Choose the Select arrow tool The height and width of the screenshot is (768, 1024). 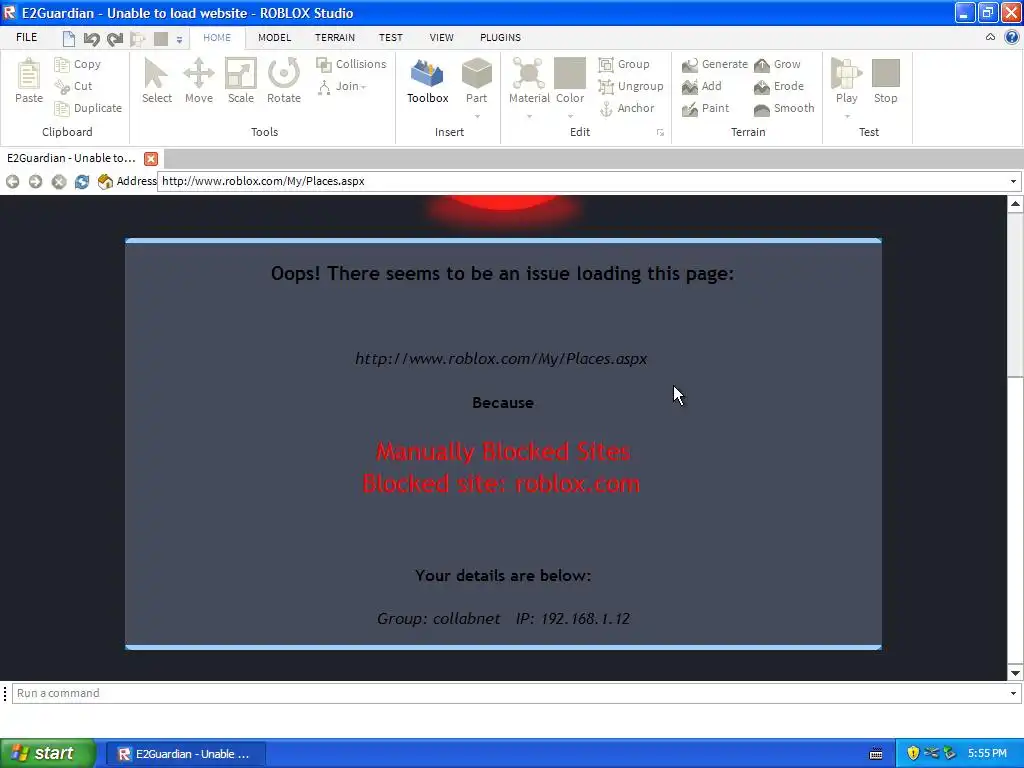(157, 80)
